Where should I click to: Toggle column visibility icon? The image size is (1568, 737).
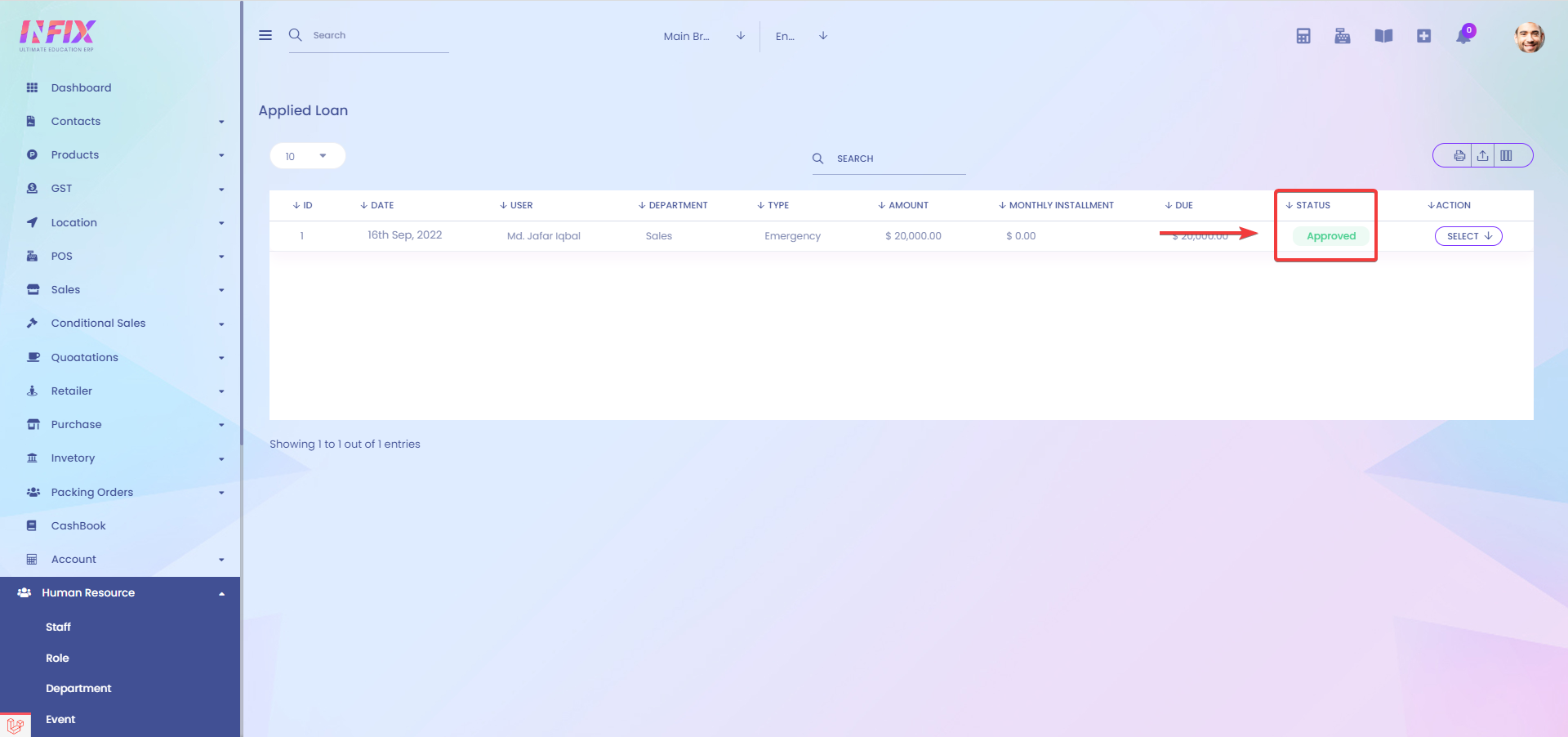[x=1507, y=155]
